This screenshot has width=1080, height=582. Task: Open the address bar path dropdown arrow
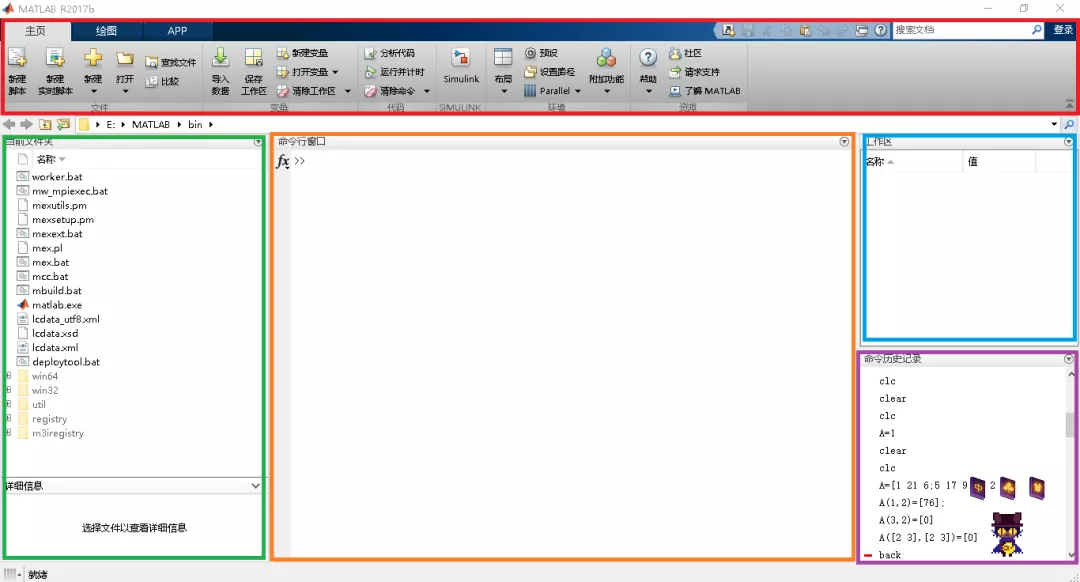(1054, 125)
